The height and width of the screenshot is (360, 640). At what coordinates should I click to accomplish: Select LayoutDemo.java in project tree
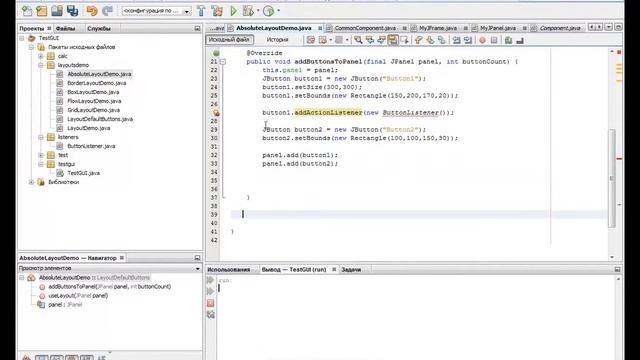[89, 128]
